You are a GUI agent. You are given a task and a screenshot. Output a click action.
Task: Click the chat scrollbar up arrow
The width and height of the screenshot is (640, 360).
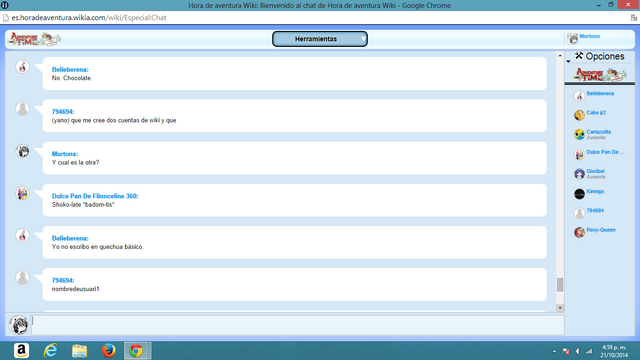point(560,56)
